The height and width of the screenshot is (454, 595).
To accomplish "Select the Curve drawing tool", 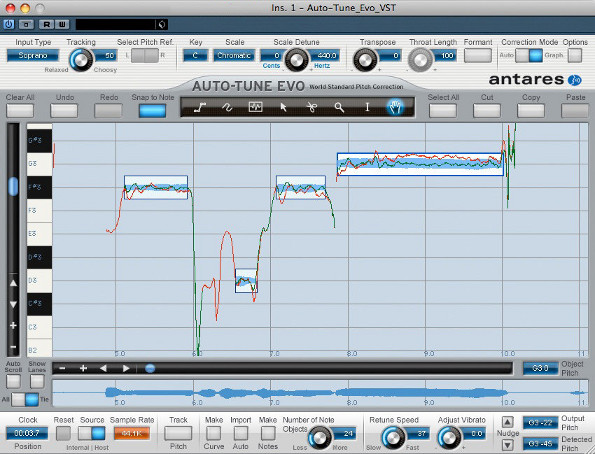I will coord(227,108).
